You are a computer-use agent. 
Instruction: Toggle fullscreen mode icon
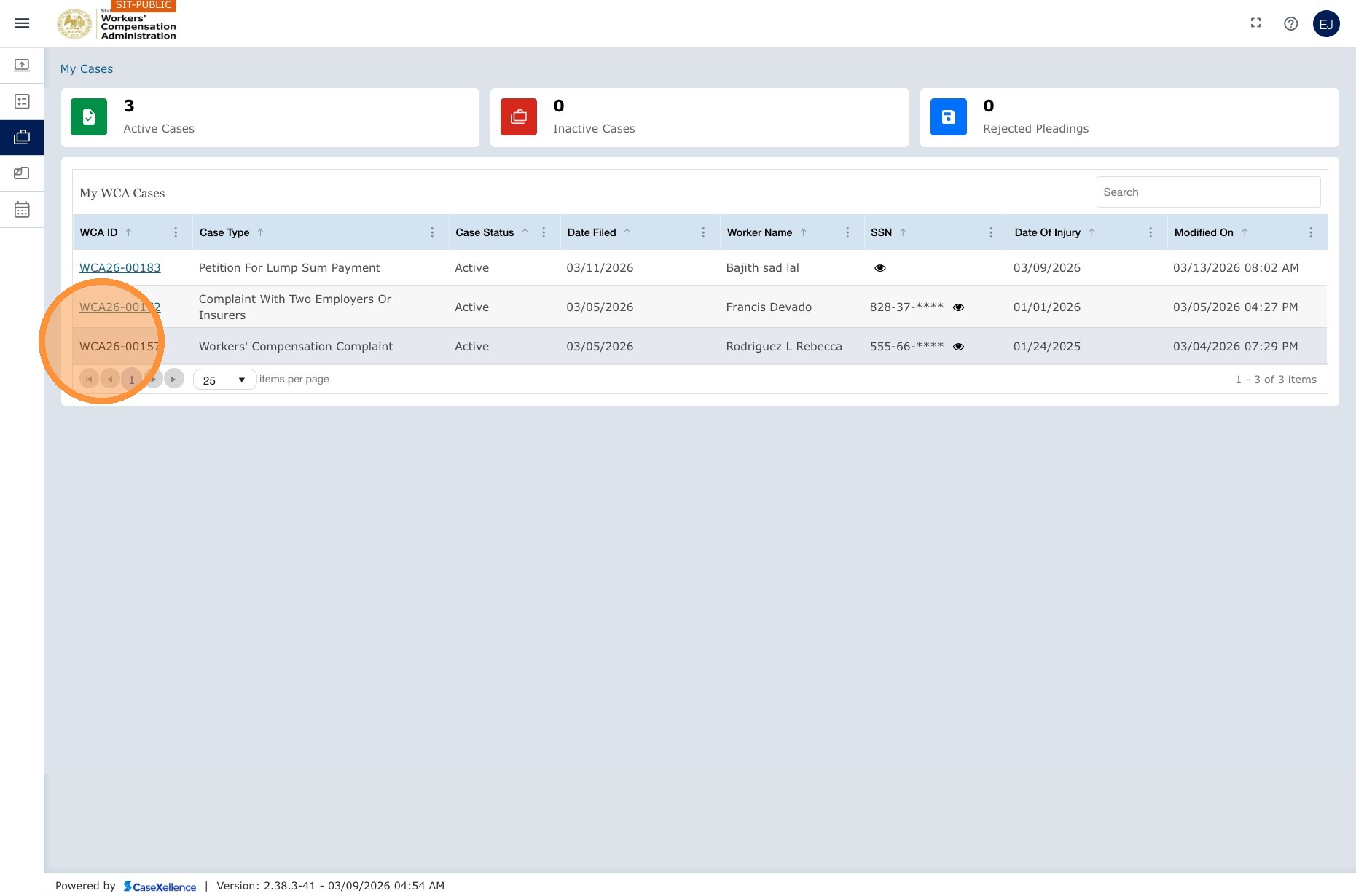[1255, 23]
